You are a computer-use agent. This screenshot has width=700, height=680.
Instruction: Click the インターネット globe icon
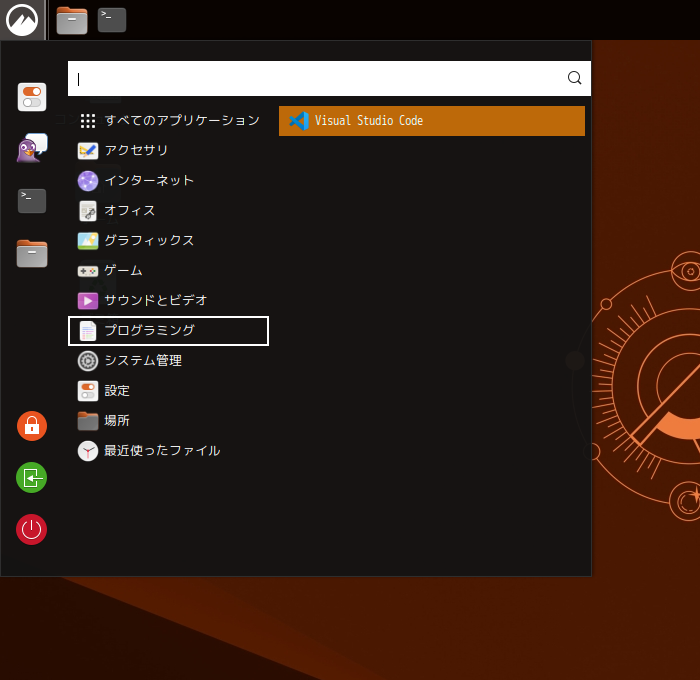click(88, 181)
